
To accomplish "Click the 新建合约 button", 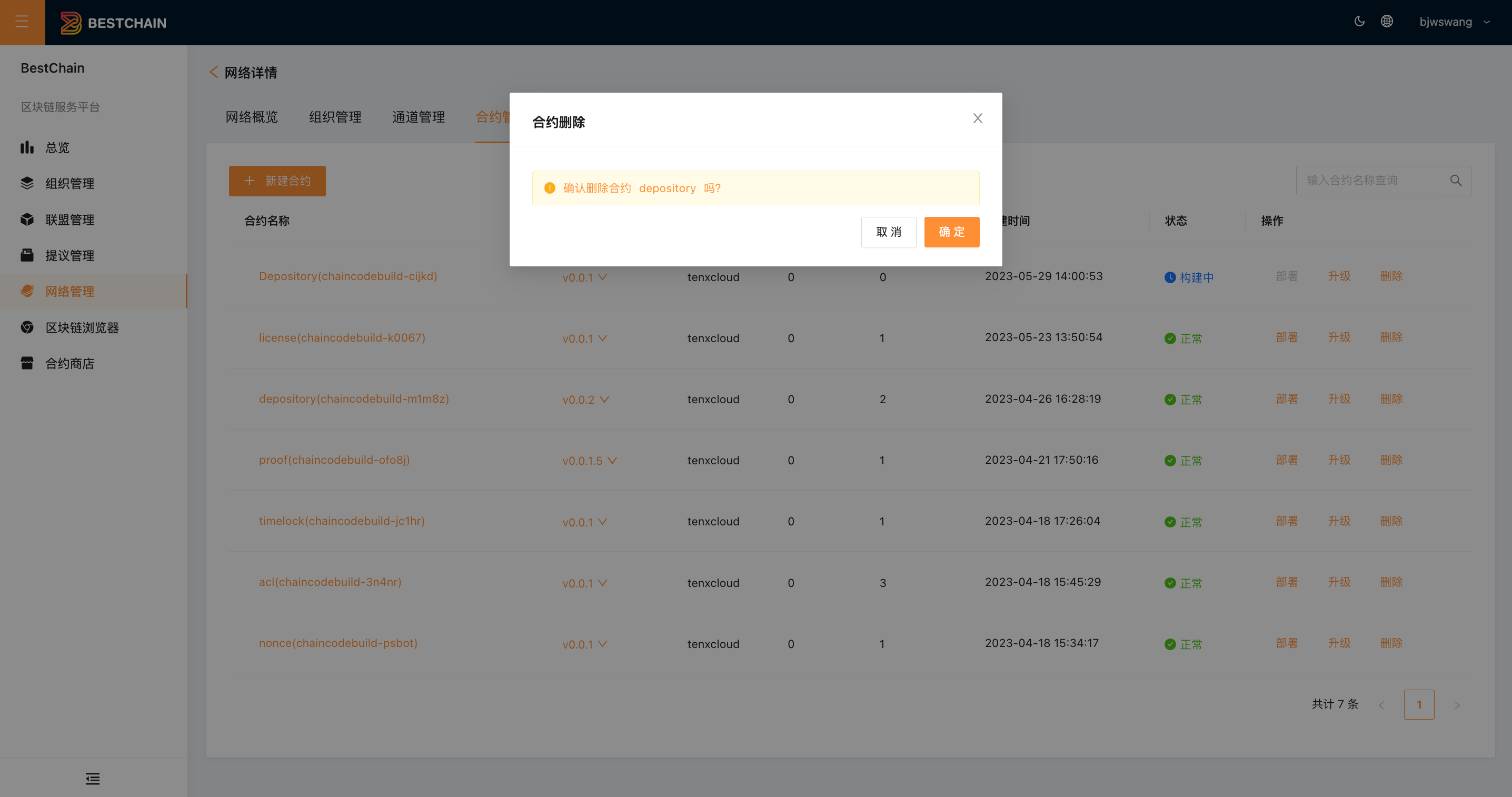I will coord(277,181).
